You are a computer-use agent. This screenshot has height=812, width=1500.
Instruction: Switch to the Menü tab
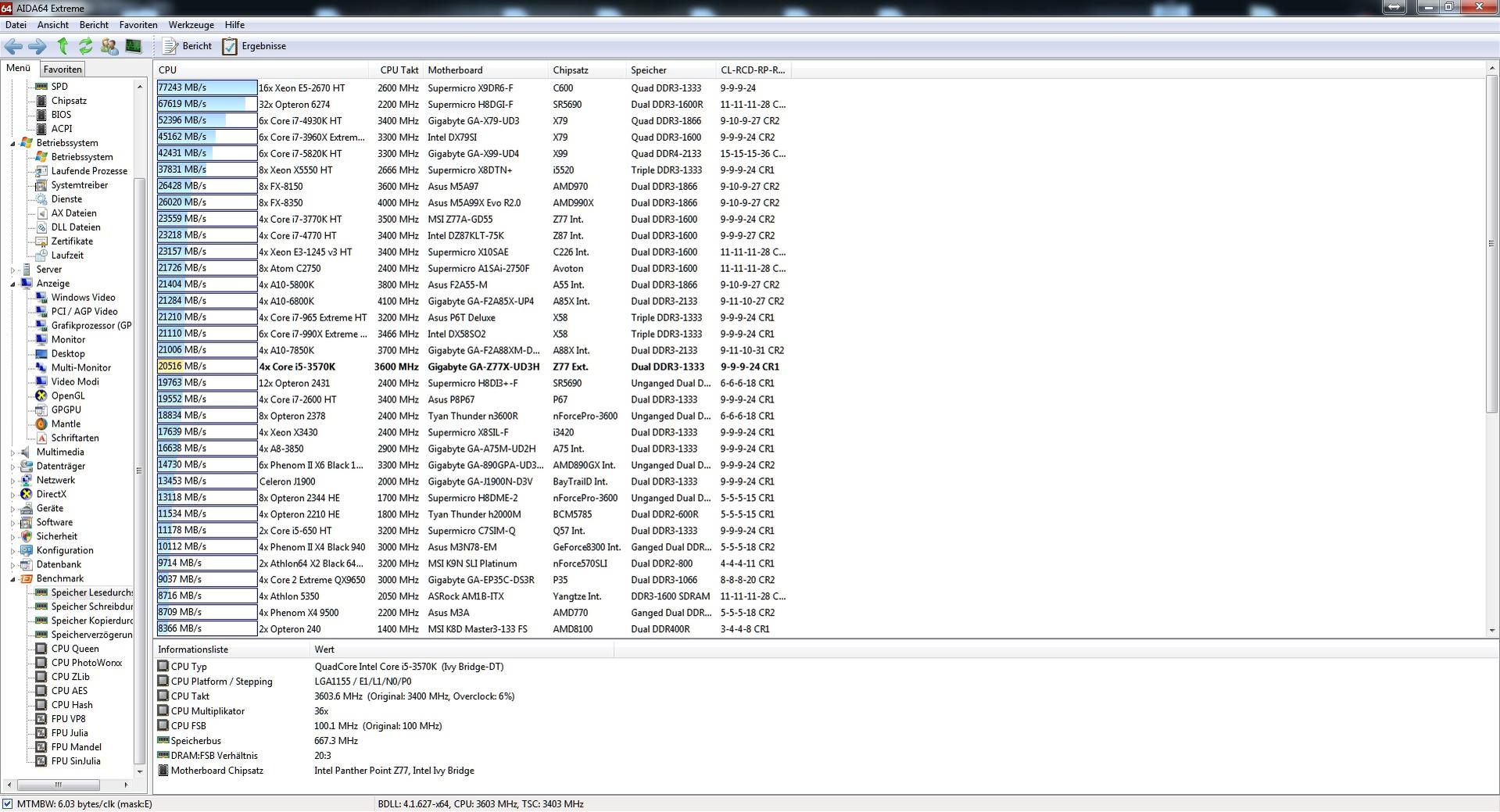pos(18,69)
